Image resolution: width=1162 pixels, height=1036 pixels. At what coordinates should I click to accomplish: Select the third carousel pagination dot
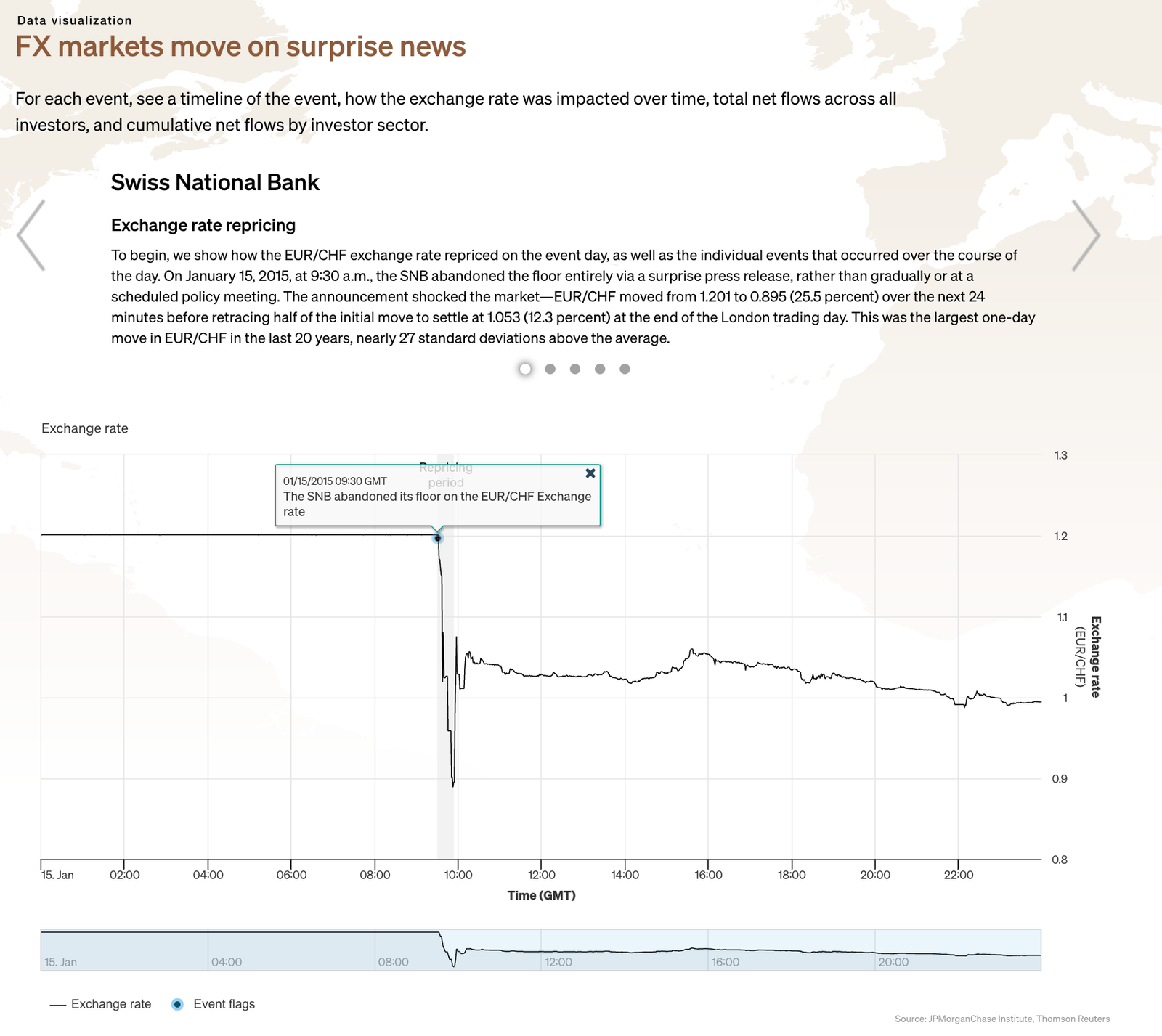point(575,369)
